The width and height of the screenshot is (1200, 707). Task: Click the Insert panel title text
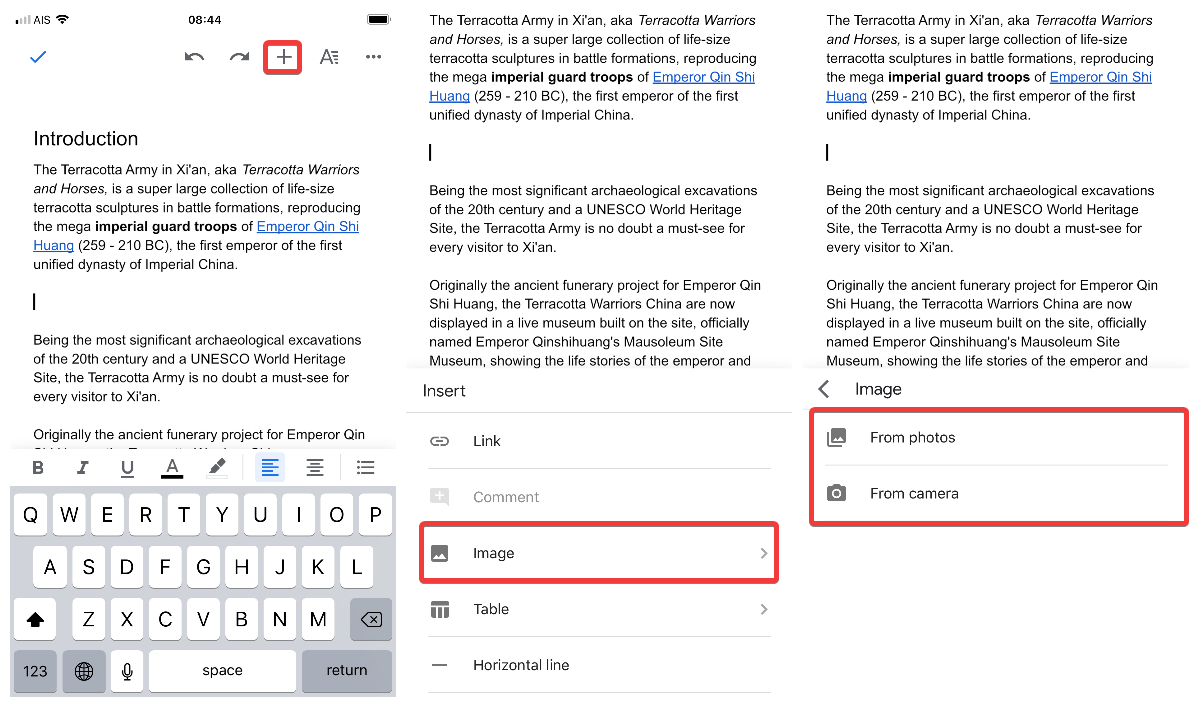point(444,391)
